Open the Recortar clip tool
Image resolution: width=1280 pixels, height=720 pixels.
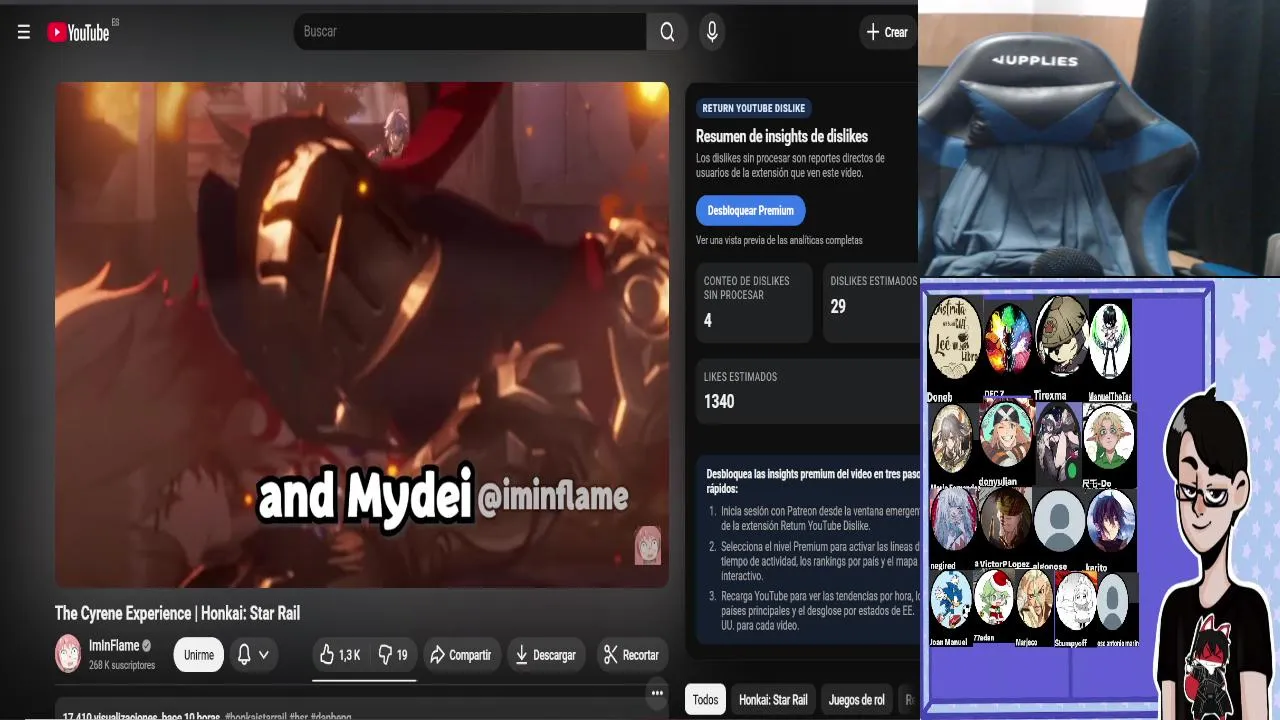[631, 655]
